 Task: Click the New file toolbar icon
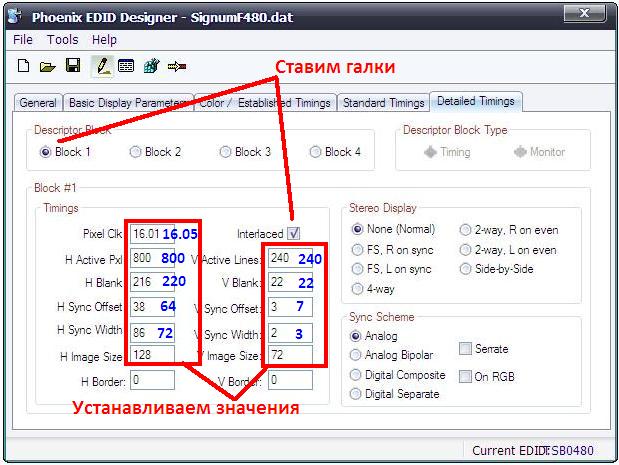coord(23,67)
